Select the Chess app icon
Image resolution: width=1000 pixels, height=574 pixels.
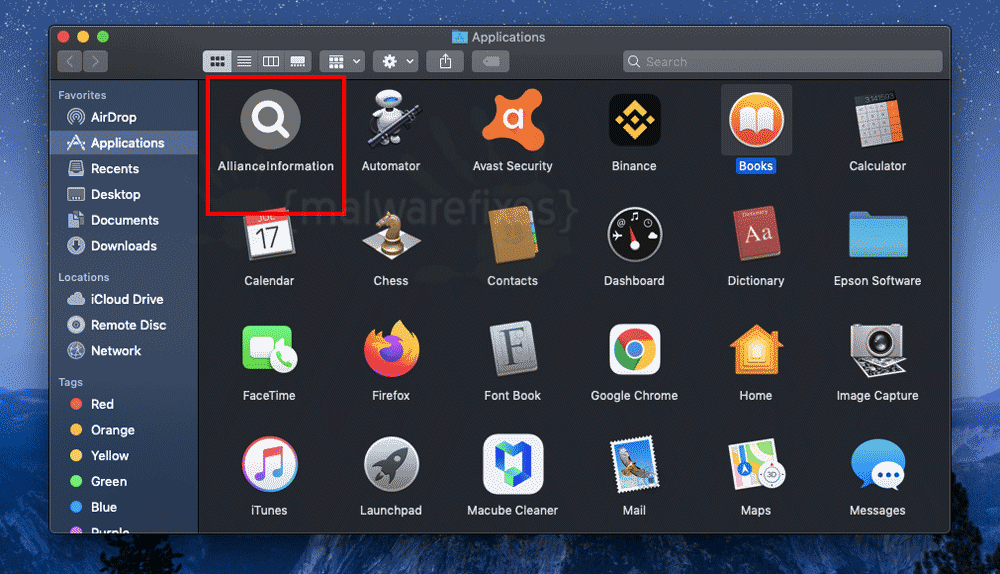(391, 235)
